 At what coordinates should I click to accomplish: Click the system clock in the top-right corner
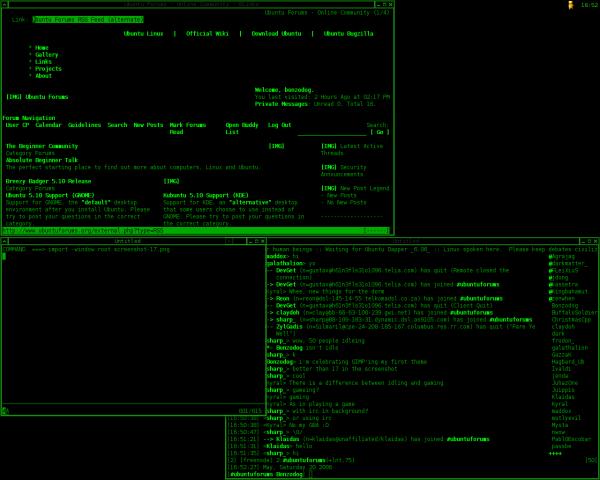(x=589, y=5)
